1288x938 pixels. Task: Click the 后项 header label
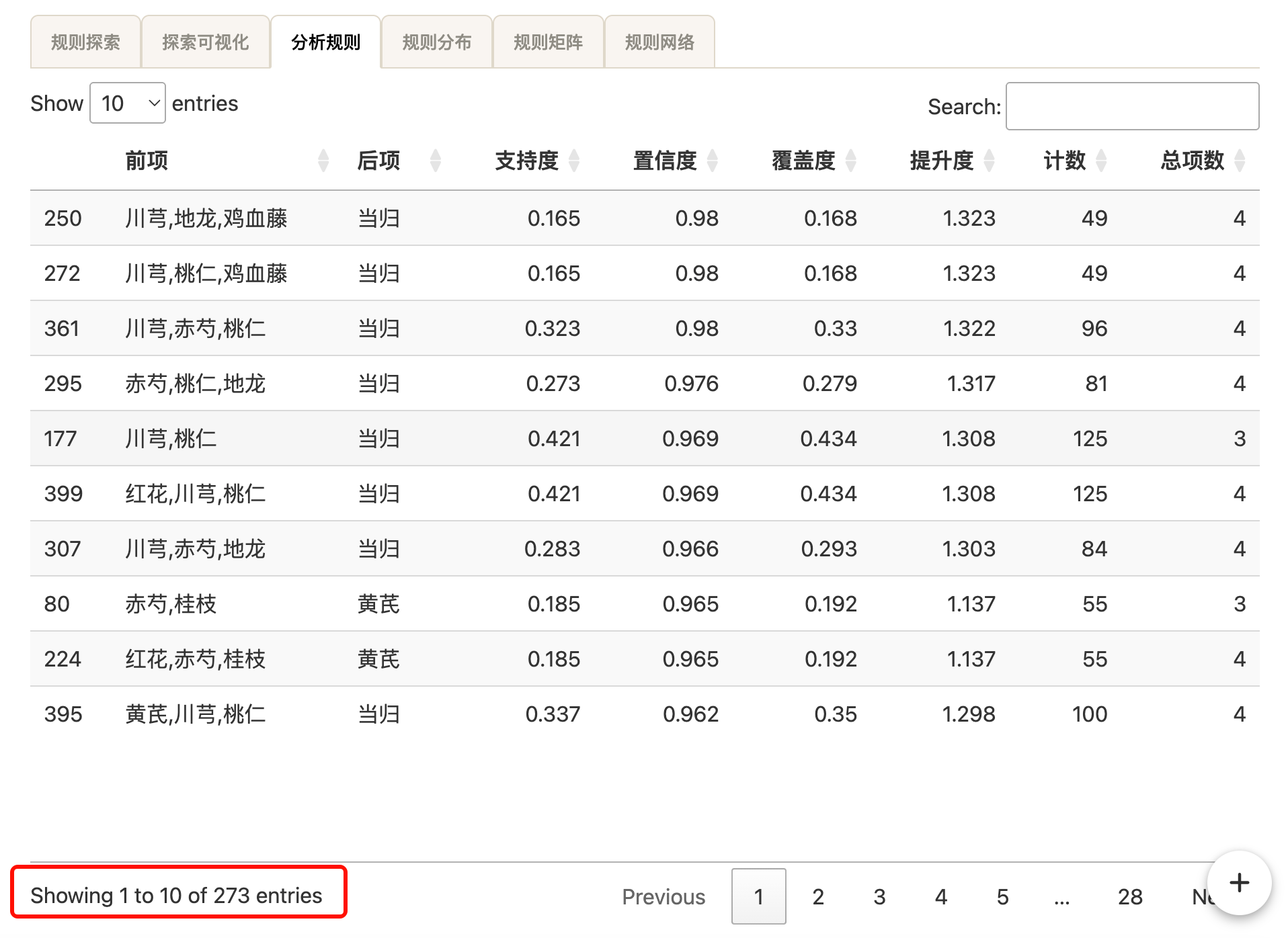378,161
